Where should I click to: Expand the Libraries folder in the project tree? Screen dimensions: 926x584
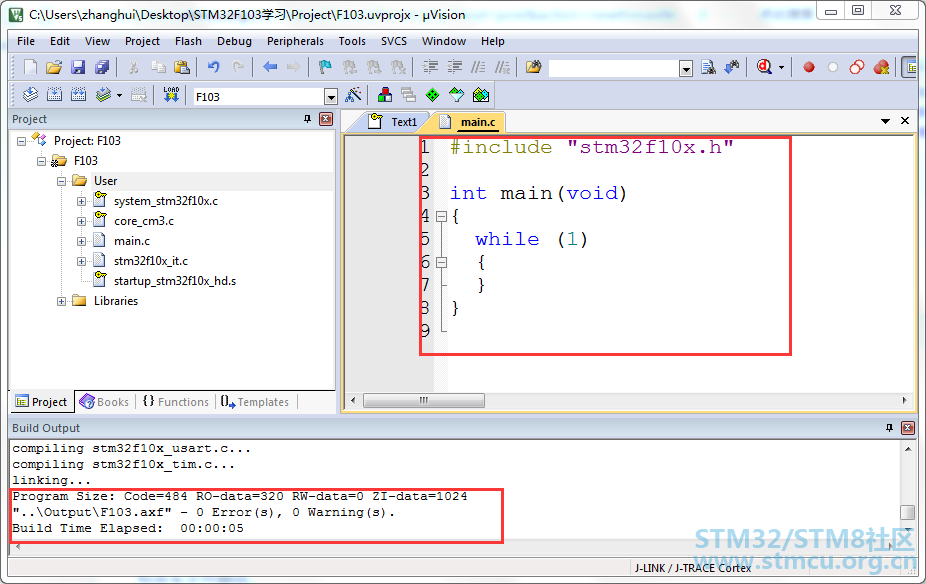click(x=62, y=301)
